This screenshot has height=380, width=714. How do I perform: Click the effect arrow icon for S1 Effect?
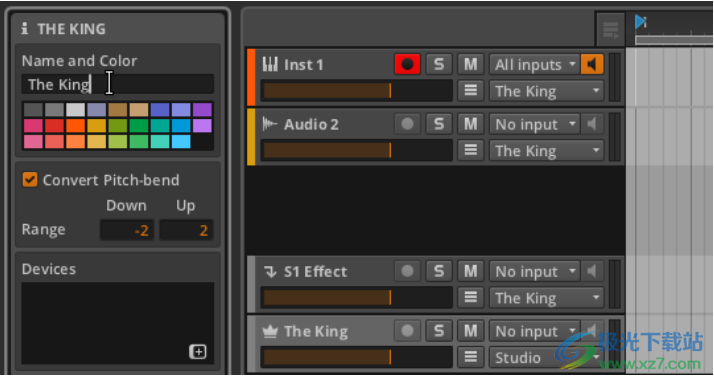click(x=270, y=272)
